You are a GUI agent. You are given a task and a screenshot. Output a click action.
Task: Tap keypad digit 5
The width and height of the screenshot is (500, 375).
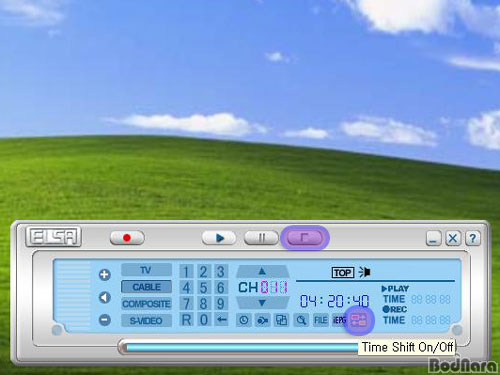click(x=203, y=287)
